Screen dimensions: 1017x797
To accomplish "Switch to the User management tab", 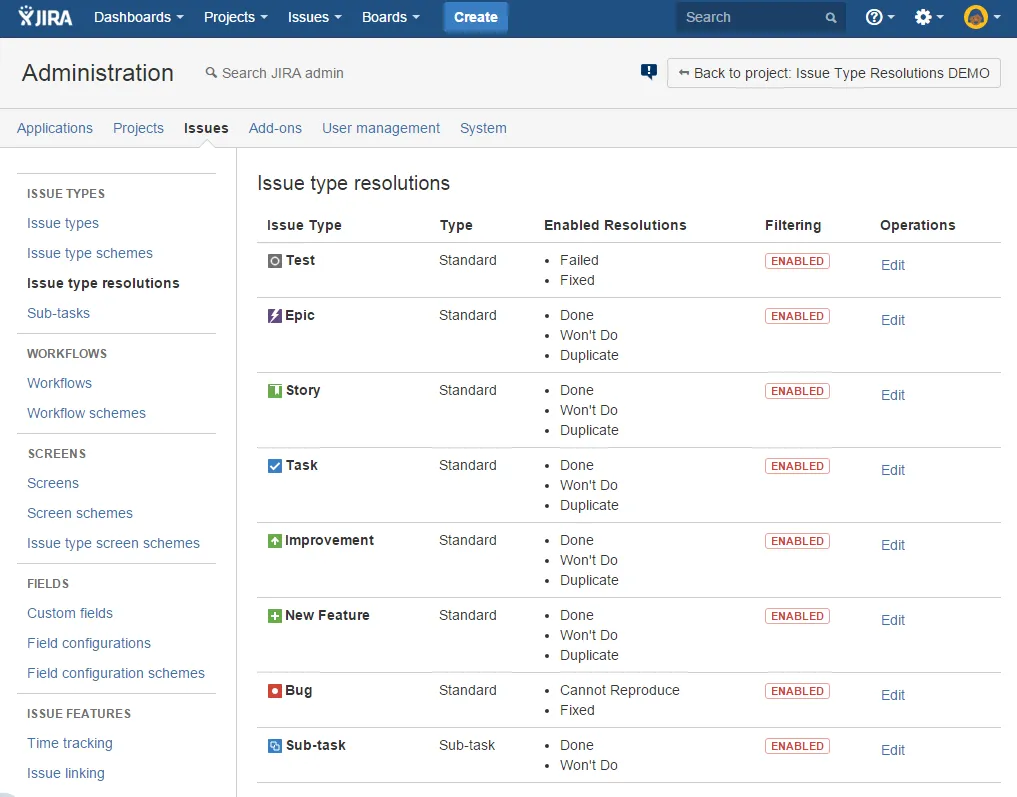I will point(381,128).
